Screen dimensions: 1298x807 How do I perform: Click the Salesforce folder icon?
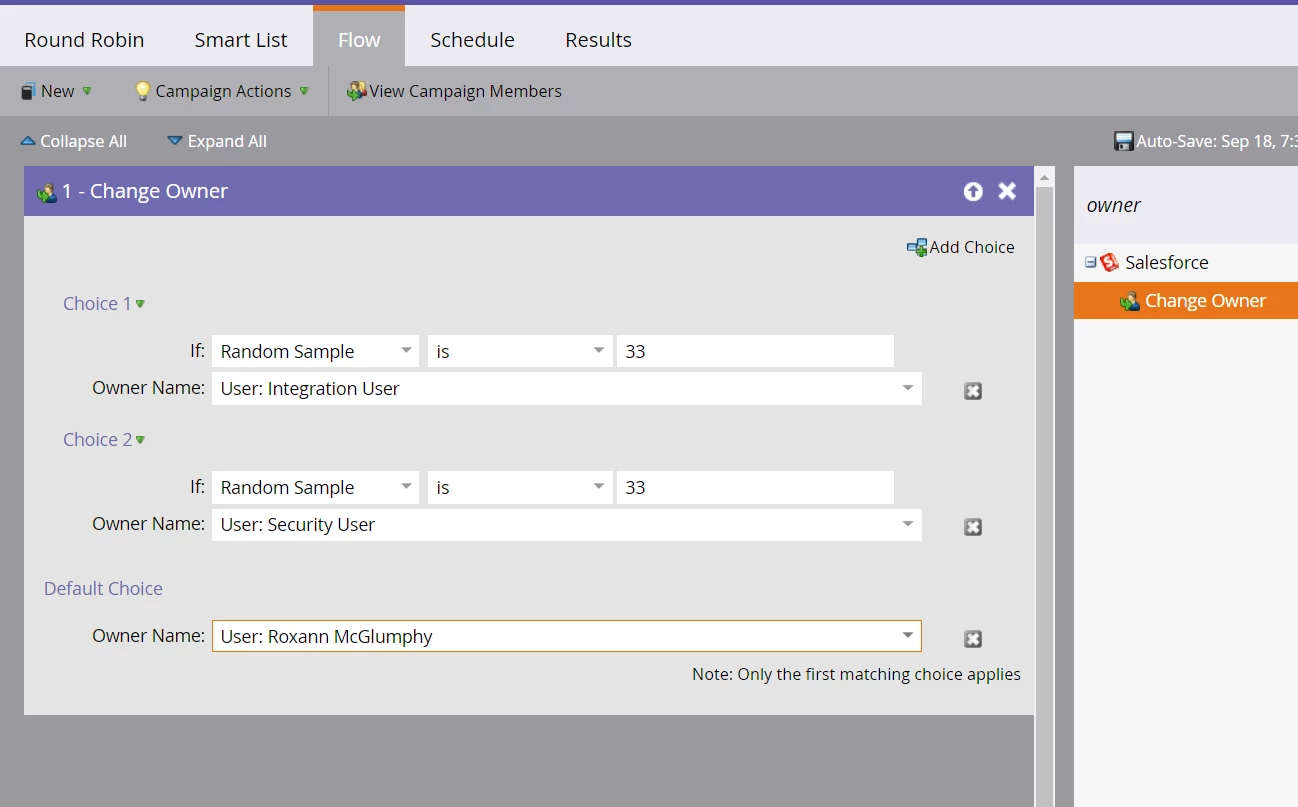pyautogui.click(x=1109, y=263)
